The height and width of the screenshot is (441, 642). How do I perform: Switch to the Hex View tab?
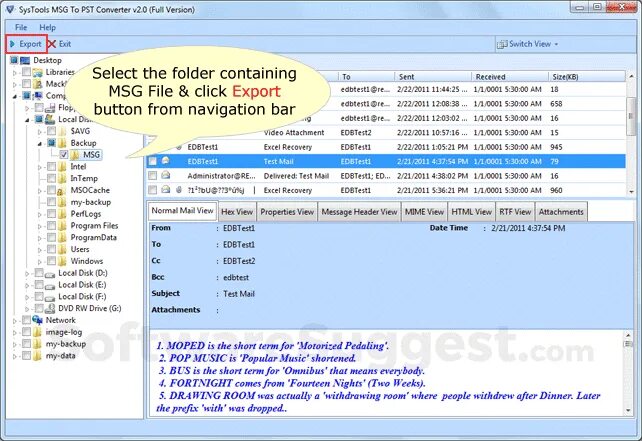237,212
